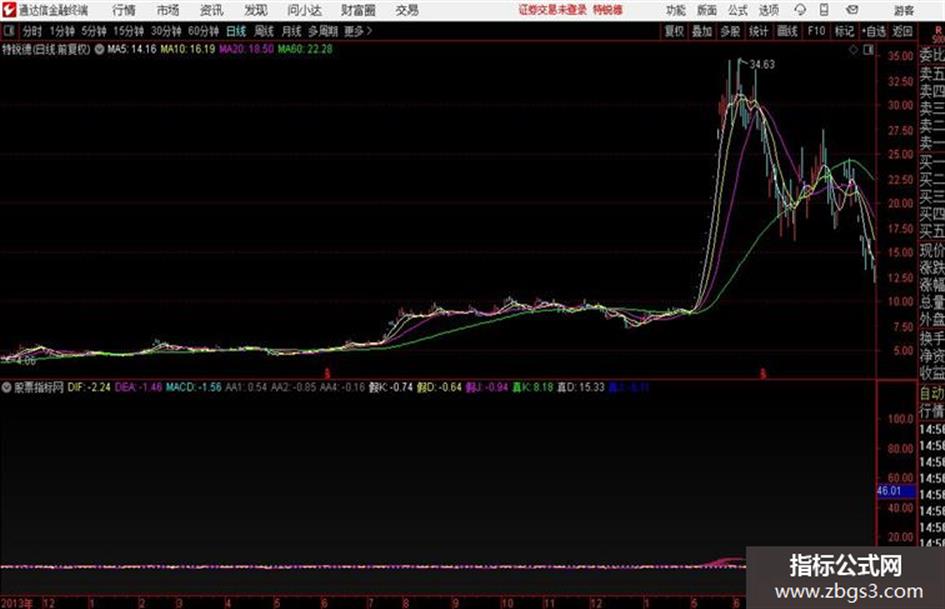Click the 多股 multi-stock button
This screenshot has height=609, width=945.
coord(730,31)
